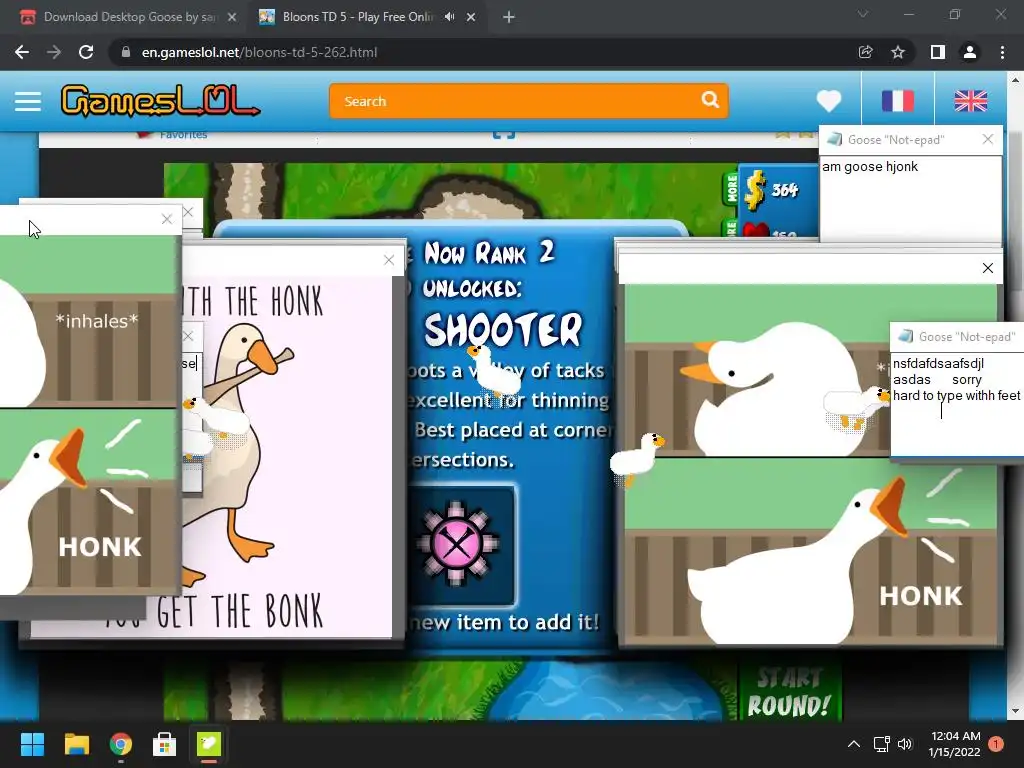Click the address bar URL

pyautogui.click(x=259, y=52)
